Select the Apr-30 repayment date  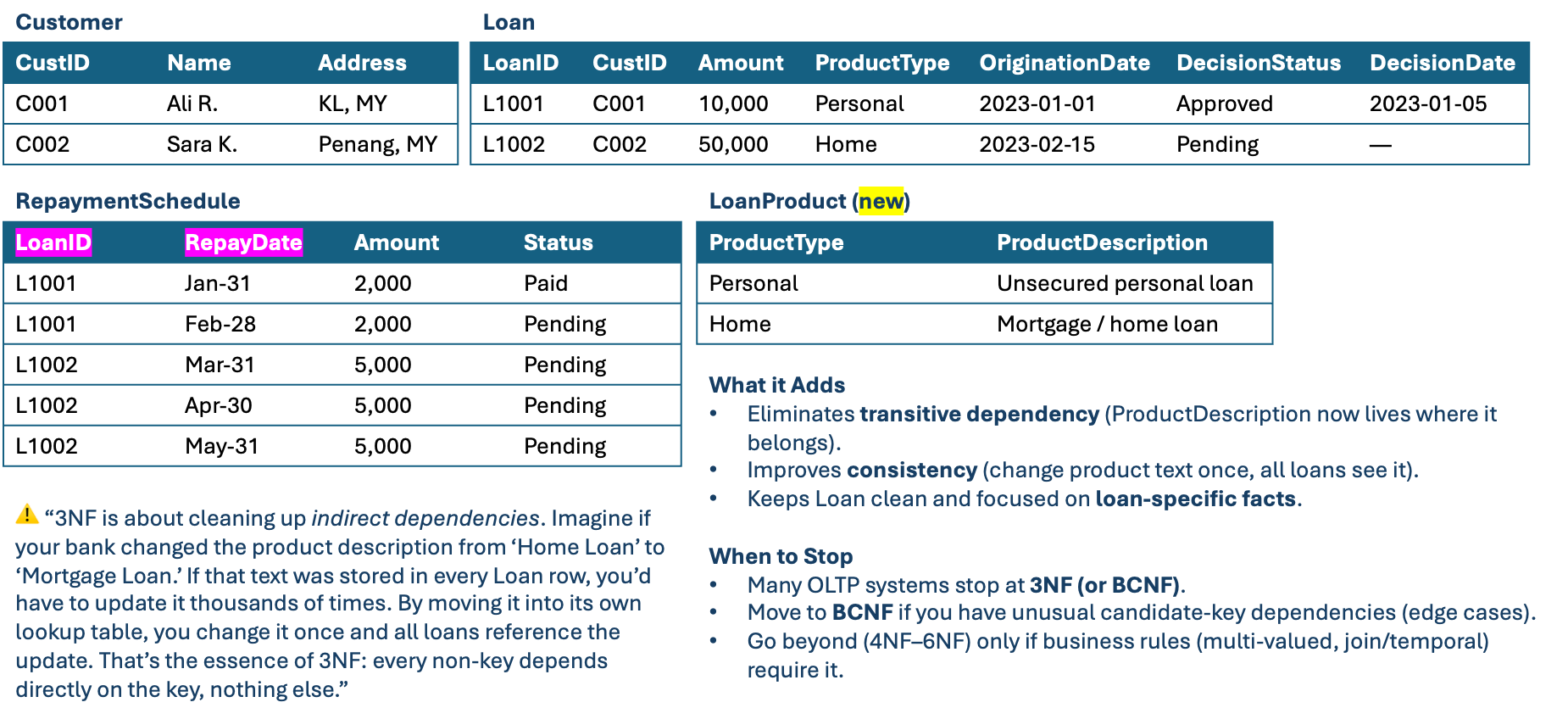219,405
